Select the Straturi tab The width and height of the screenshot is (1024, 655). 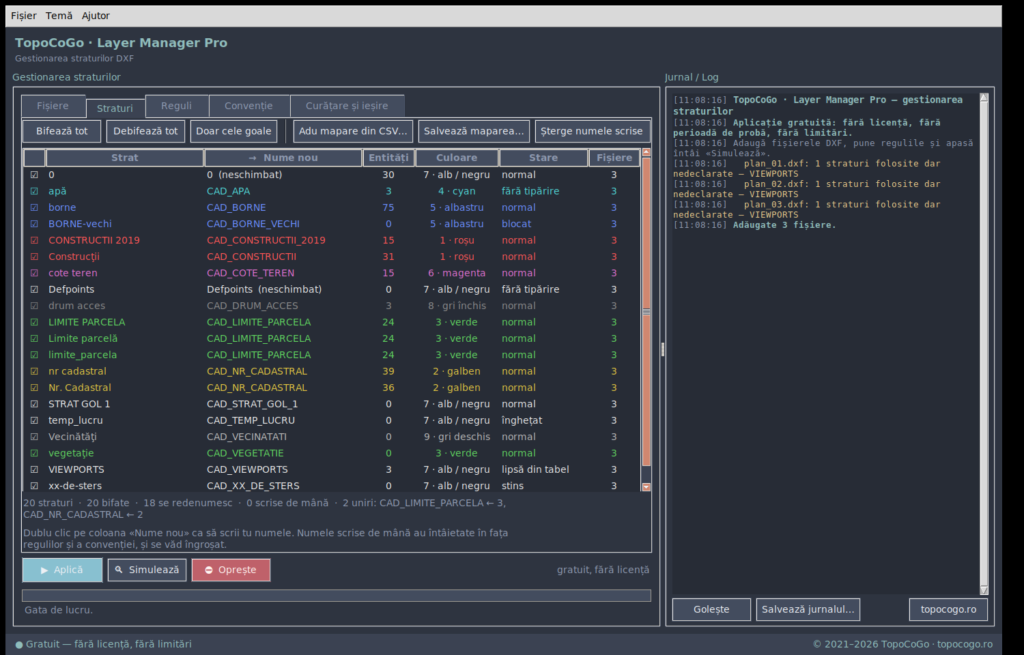pos(115,108)
